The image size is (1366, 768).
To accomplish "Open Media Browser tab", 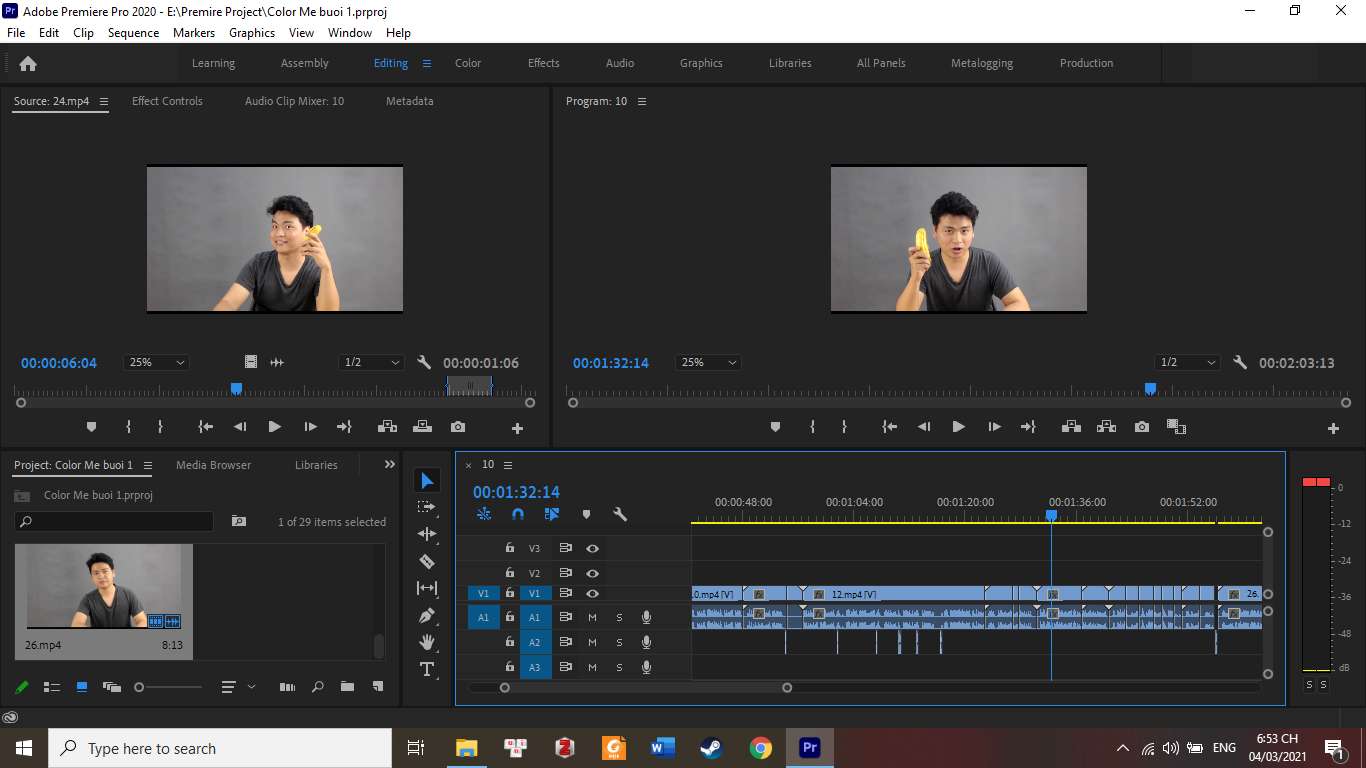I will tap(214, 465).
